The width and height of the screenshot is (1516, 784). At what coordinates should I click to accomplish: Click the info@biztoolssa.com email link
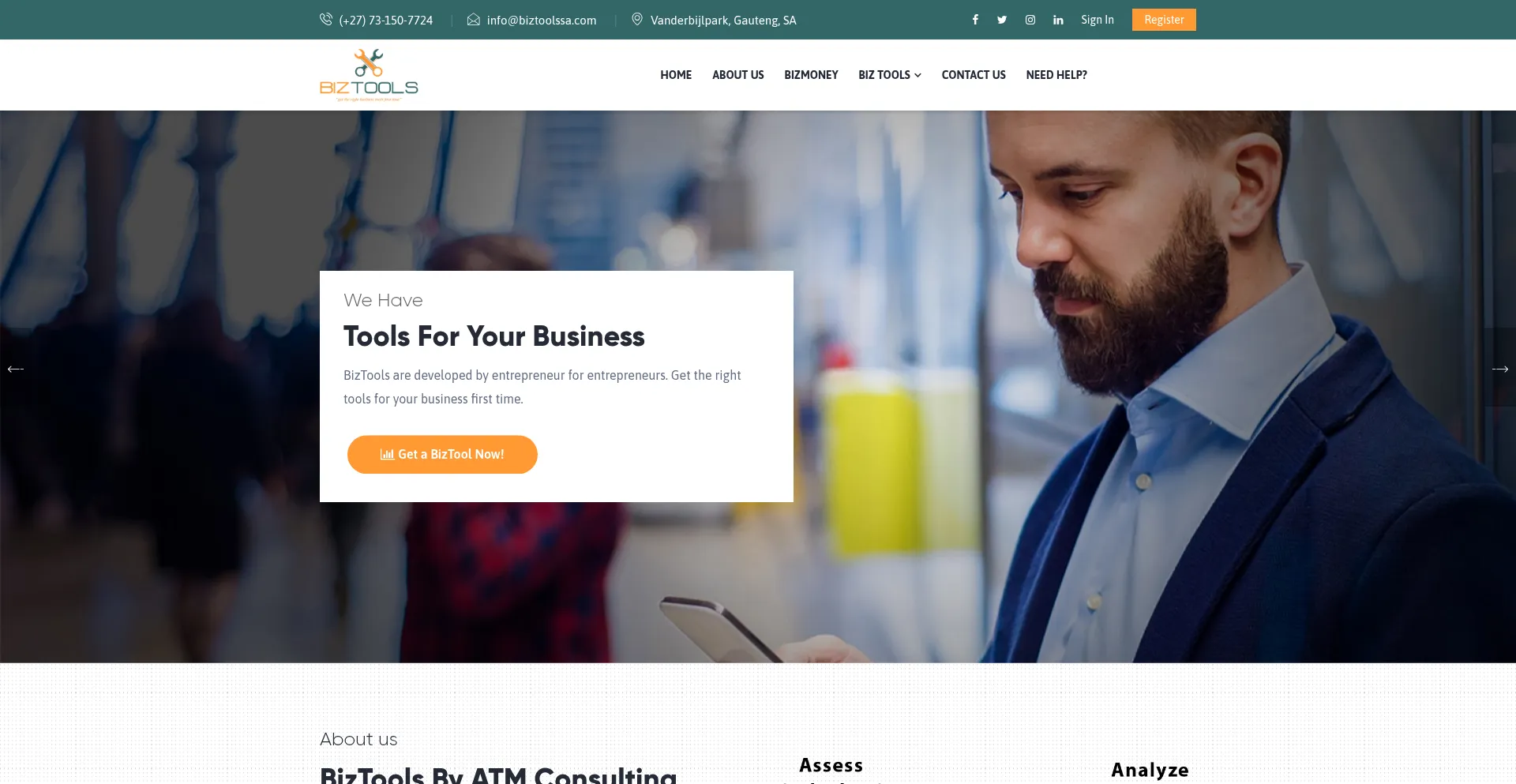[x=542, y=21]
